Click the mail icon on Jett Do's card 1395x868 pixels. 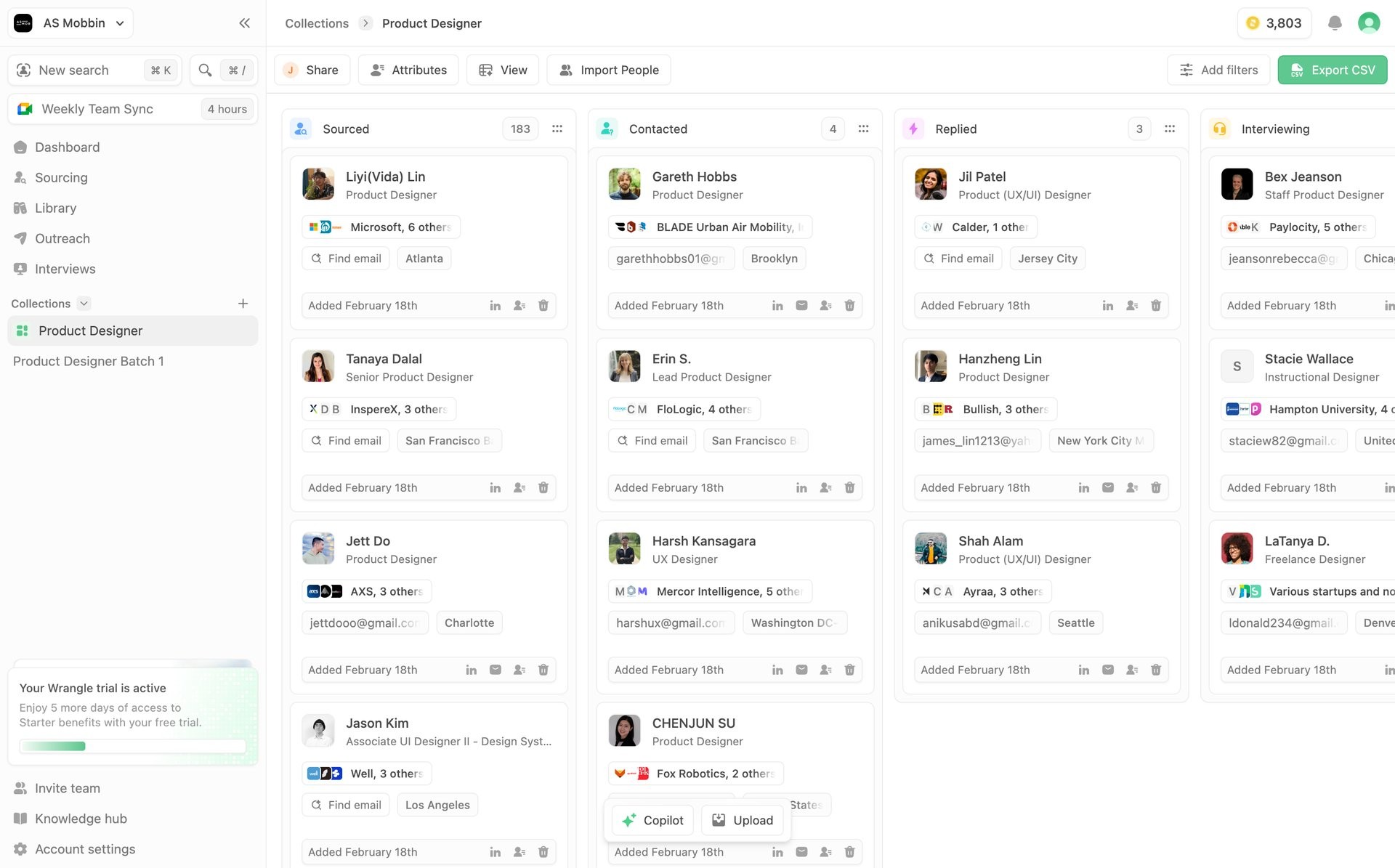[x=495, y=670]
